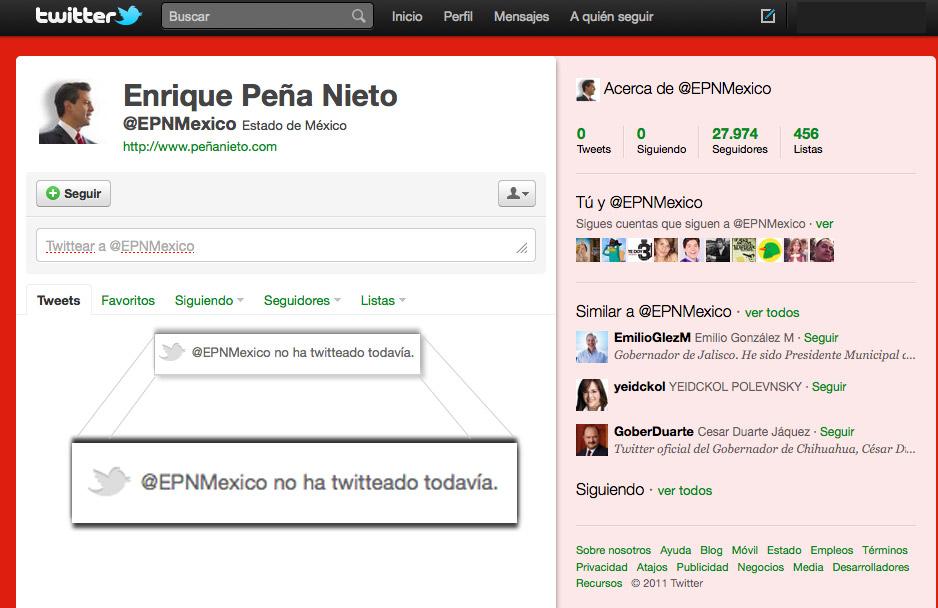The width and height of the screenshot is (938, 608).
Task: Open the 456 Listas count
Action: pyautogui.click(x=808, y=141)
